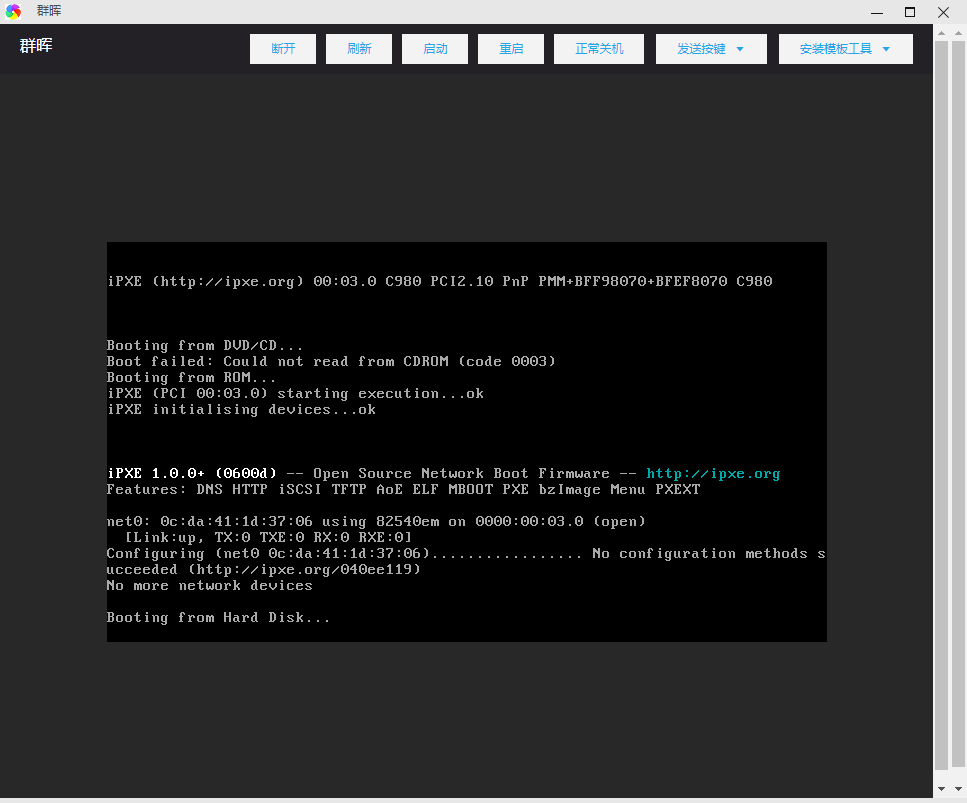Click the inner vertical scrollbar thumb
Screen dimensions: 967x803
[941, 405]
